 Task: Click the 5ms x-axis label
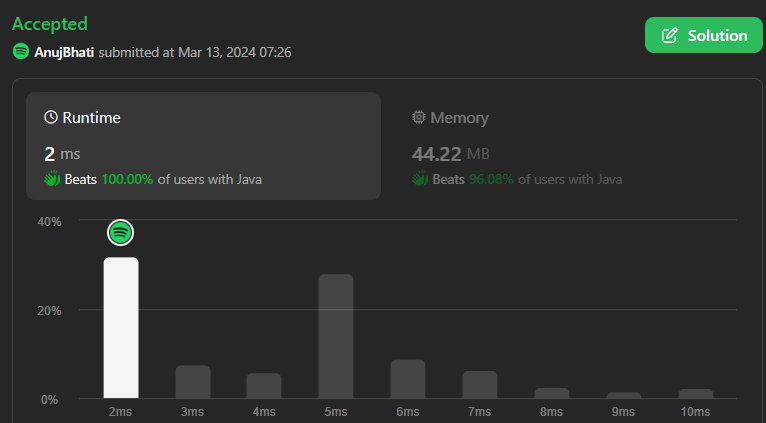(336, 412)
